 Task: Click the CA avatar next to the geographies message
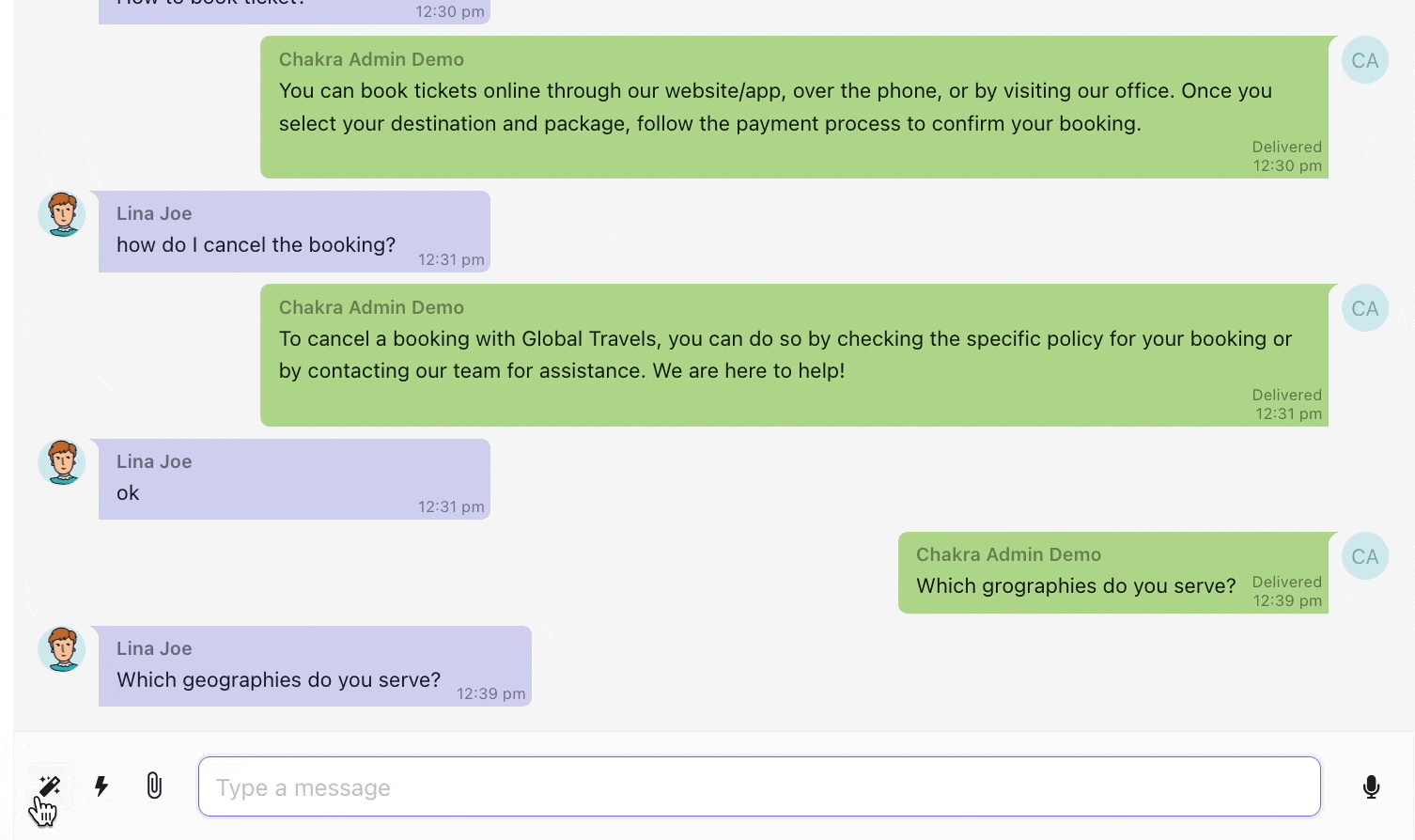click(1364, 556)
